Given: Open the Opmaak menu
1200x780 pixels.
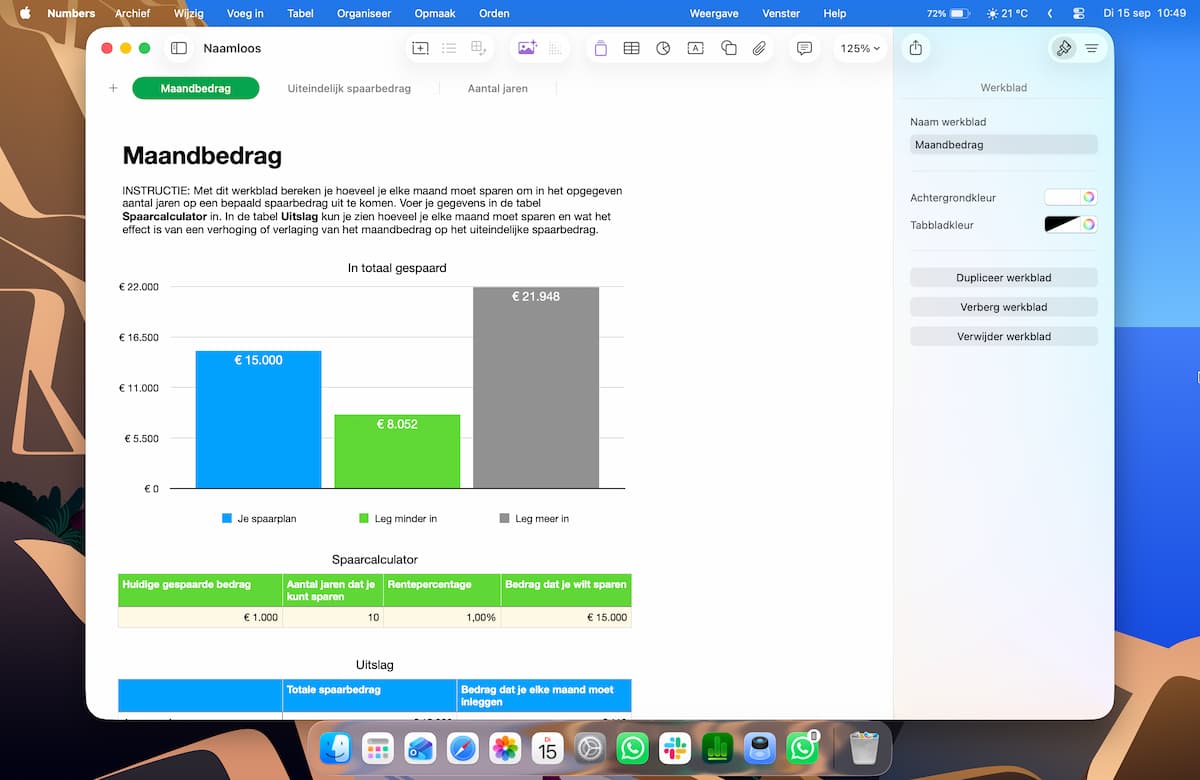Looking at the screenshot, I should (435, 13).
